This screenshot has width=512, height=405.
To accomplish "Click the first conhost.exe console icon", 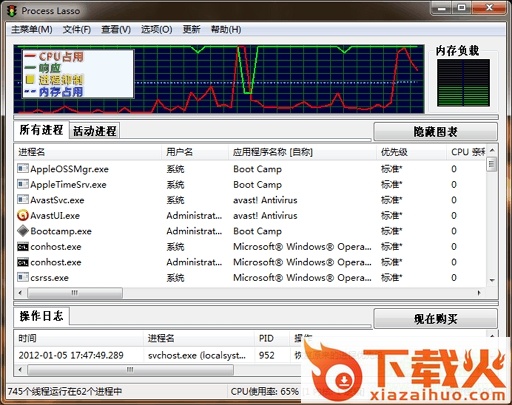I will click(23, 247).
